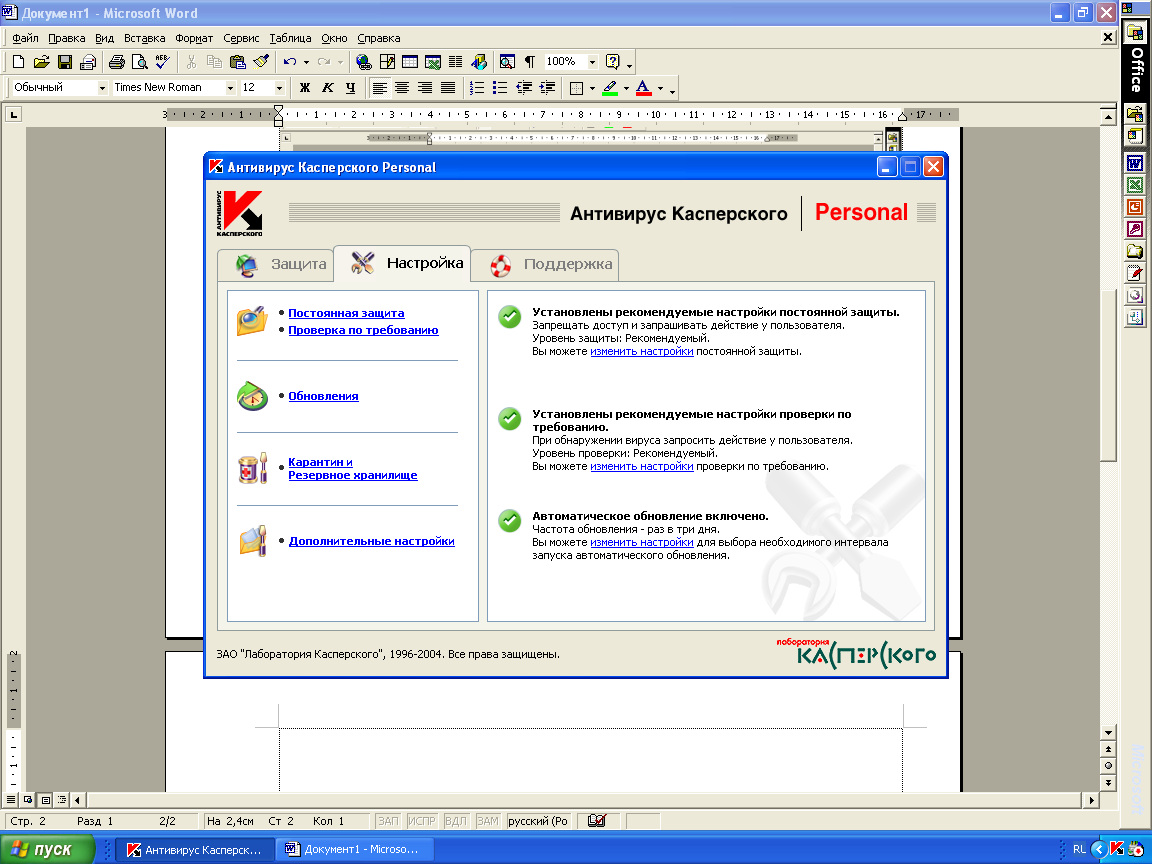Open the Columns button in the toolbar

(x=456, y=62)
